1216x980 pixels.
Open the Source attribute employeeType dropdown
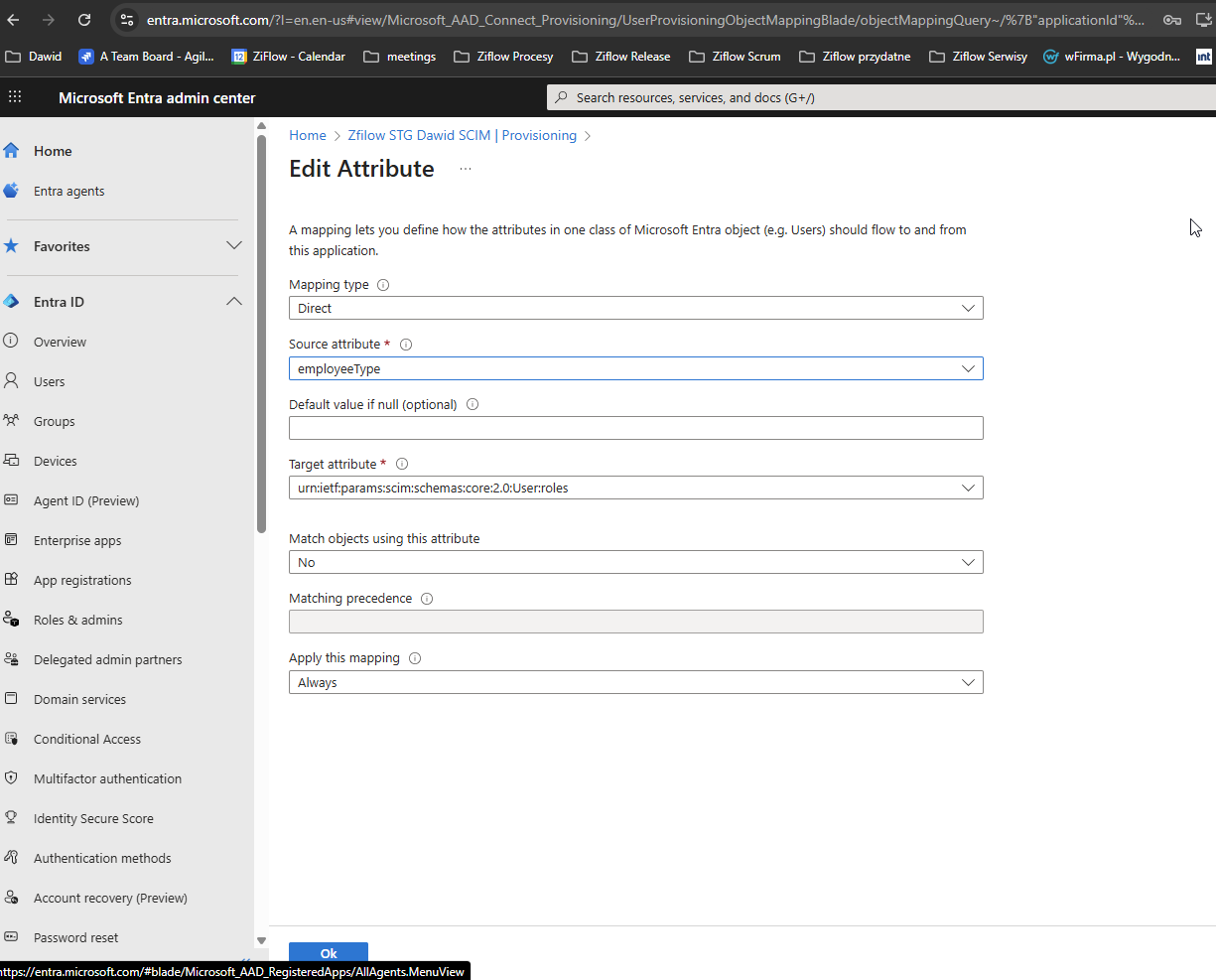(x=635, y=368)
